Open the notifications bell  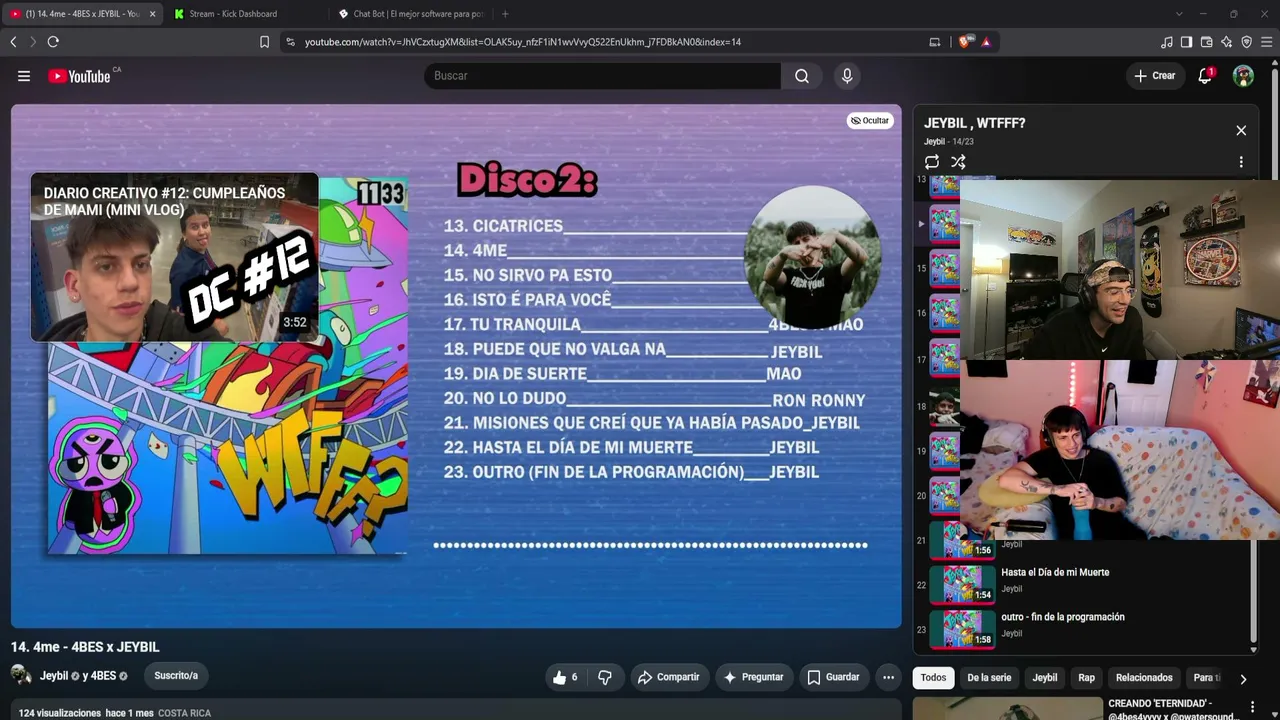(1205, 76)
